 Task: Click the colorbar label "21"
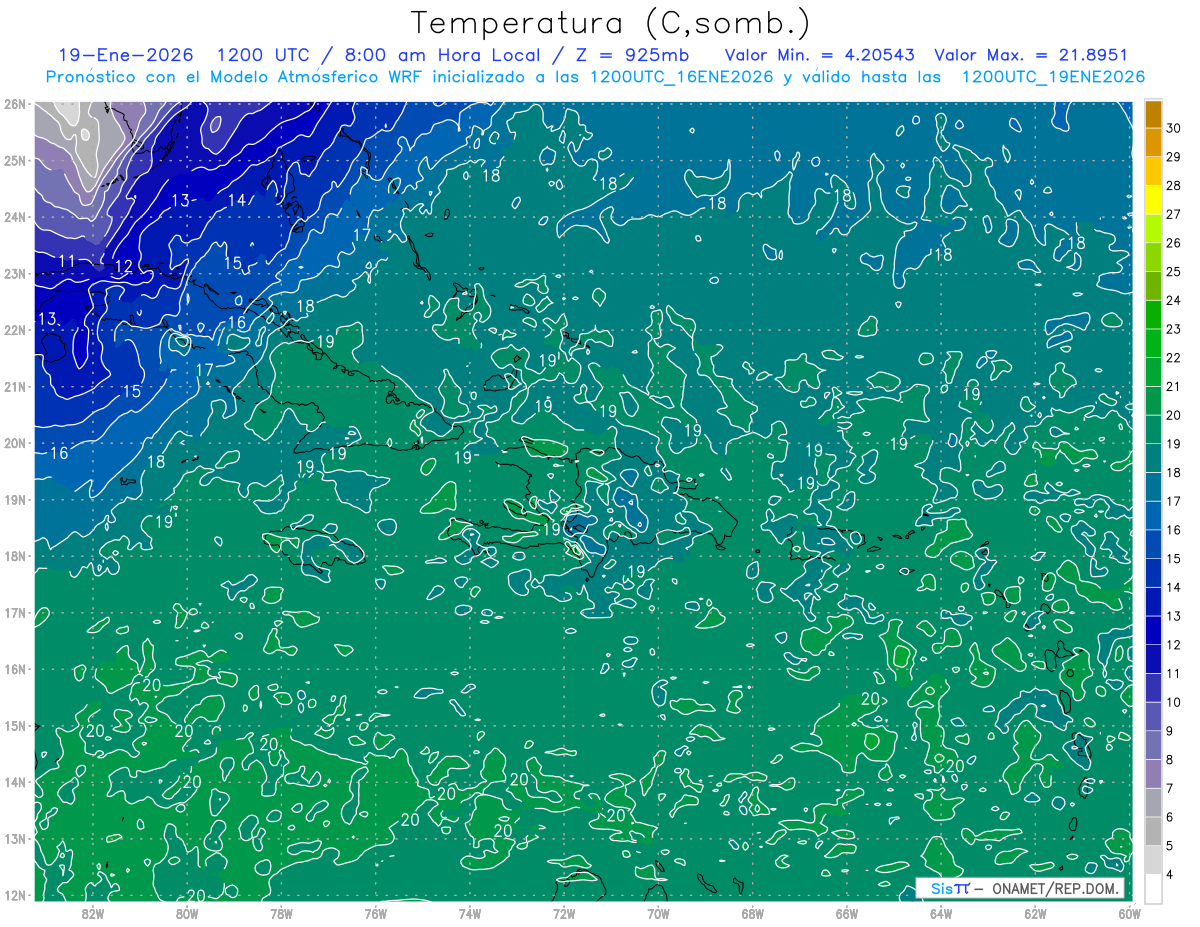[x=1174, y=387]
